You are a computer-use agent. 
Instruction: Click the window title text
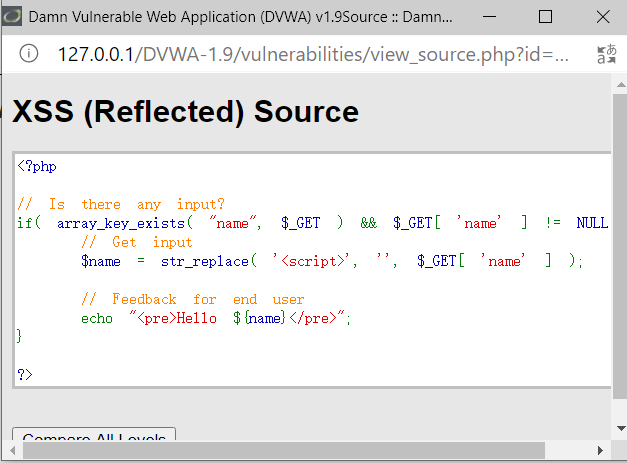pyautogui.click(x=241, y=17)
